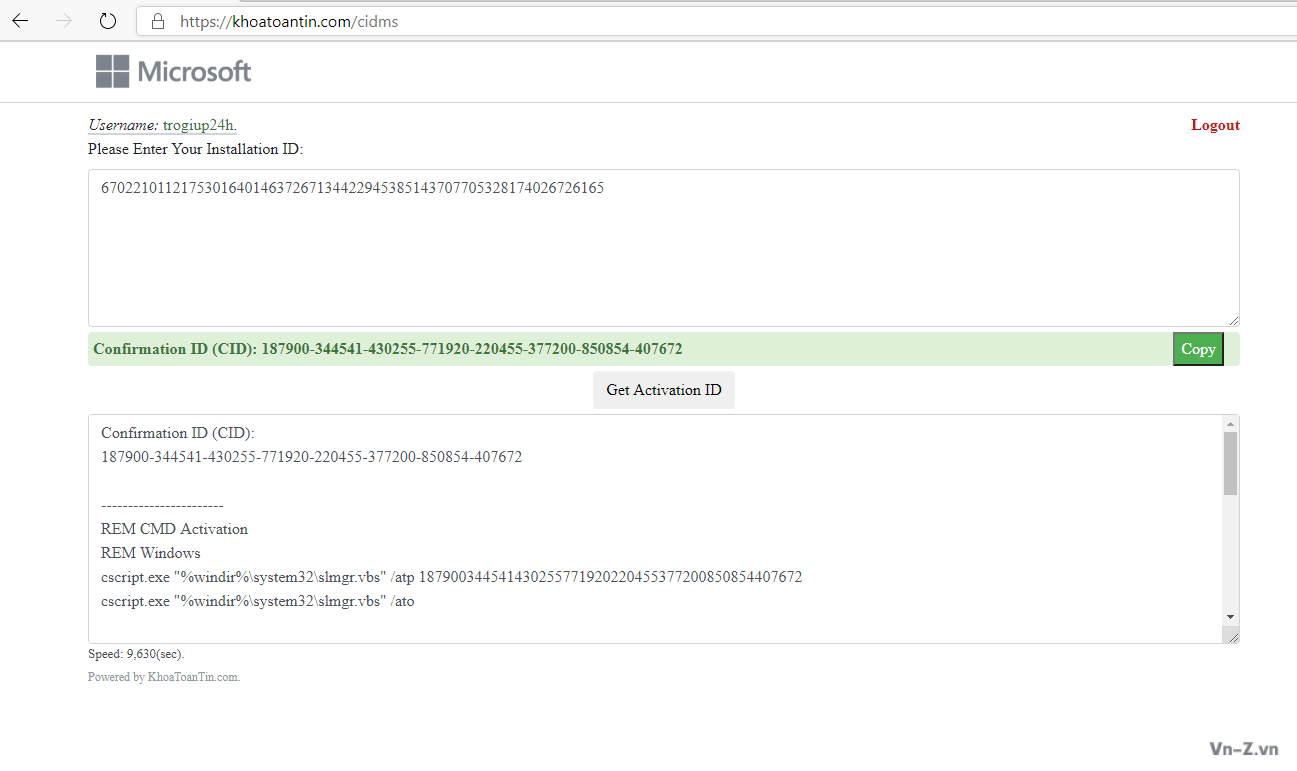This screenshot has width=1297, height=771.
Task: Click the trogiup24h username text
Action: pos(199,125)
